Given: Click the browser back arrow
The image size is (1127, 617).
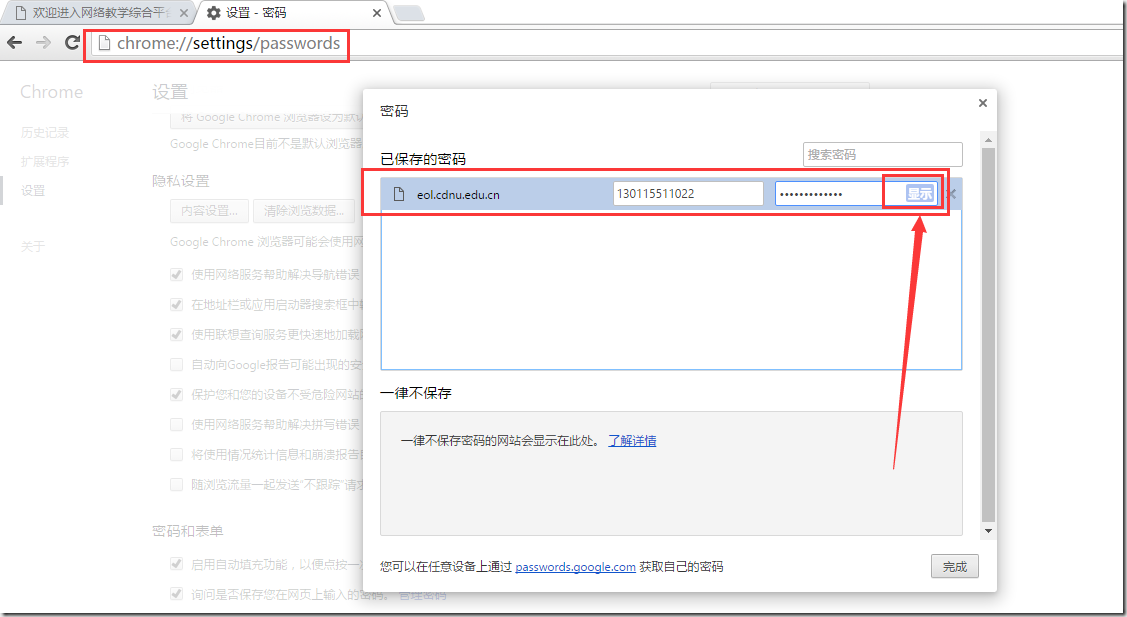Looking at the screenshot, I should tap(14, 42).
